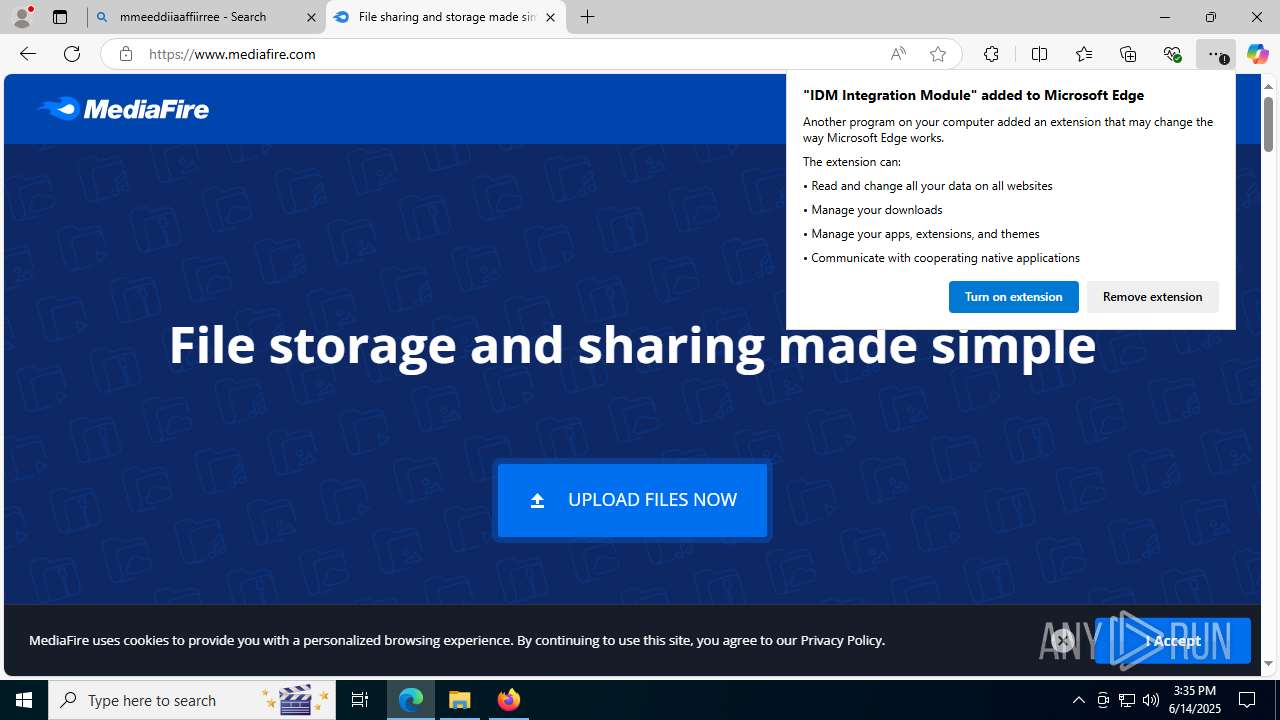Open network status tray icon
Viewport: 1280px width, 720px height.
(x=1127, y=700)
